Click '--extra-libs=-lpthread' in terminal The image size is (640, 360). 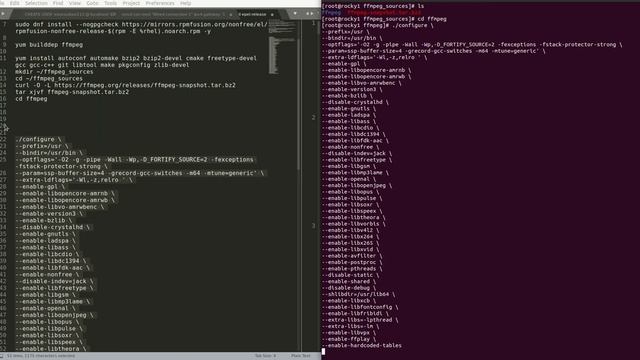pos(360,320)
